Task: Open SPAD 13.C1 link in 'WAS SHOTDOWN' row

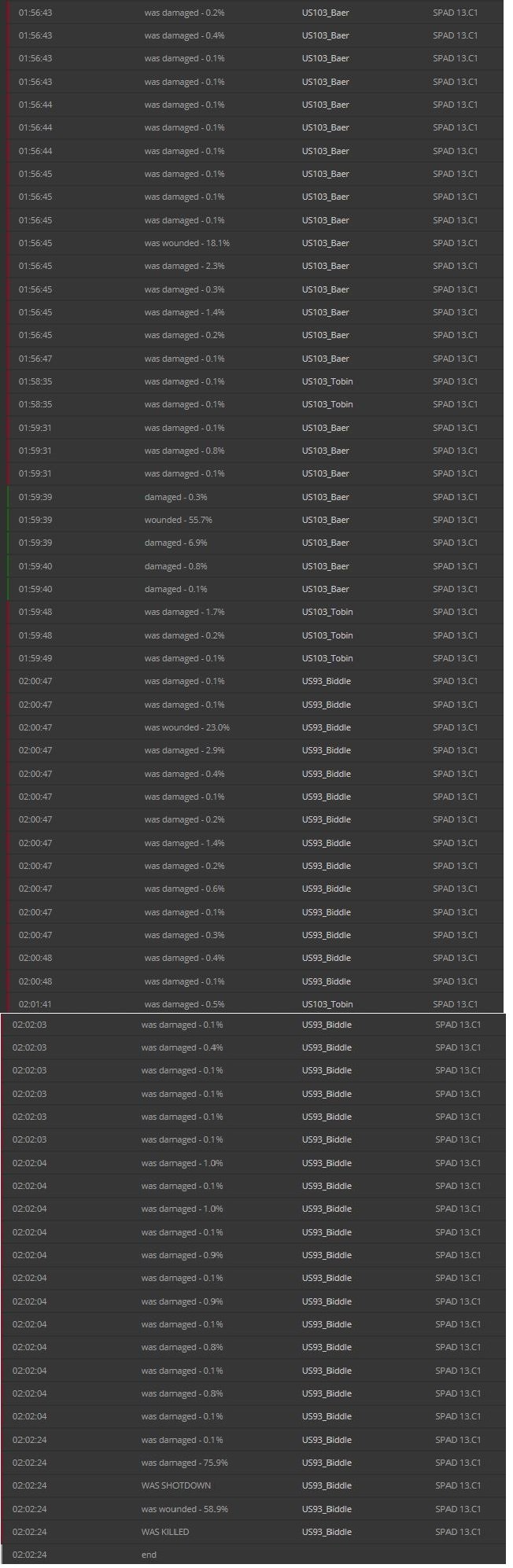Action: click(x=458, y=1485)
